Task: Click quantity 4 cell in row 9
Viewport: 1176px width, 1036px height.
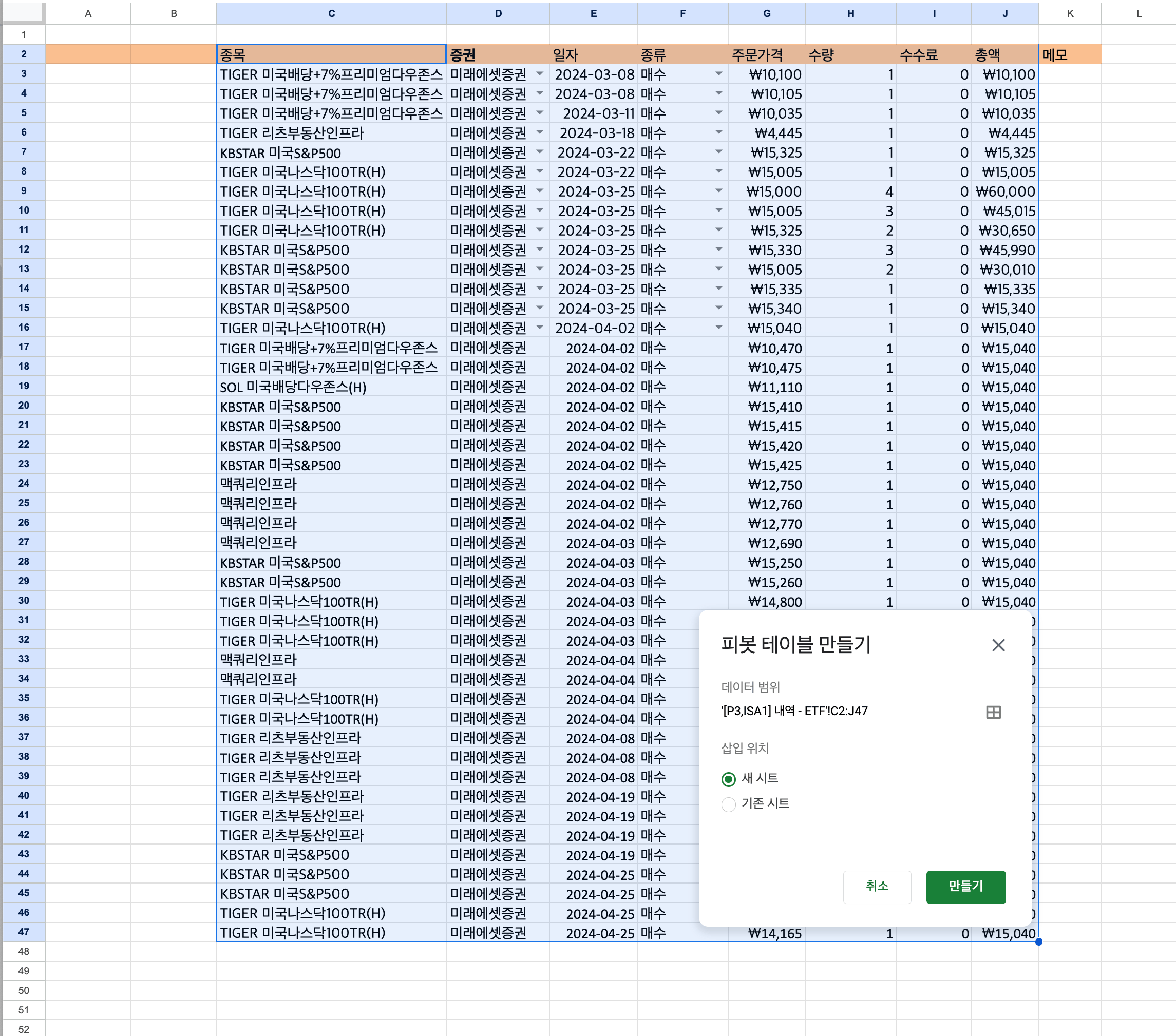Action: point(850,191)
